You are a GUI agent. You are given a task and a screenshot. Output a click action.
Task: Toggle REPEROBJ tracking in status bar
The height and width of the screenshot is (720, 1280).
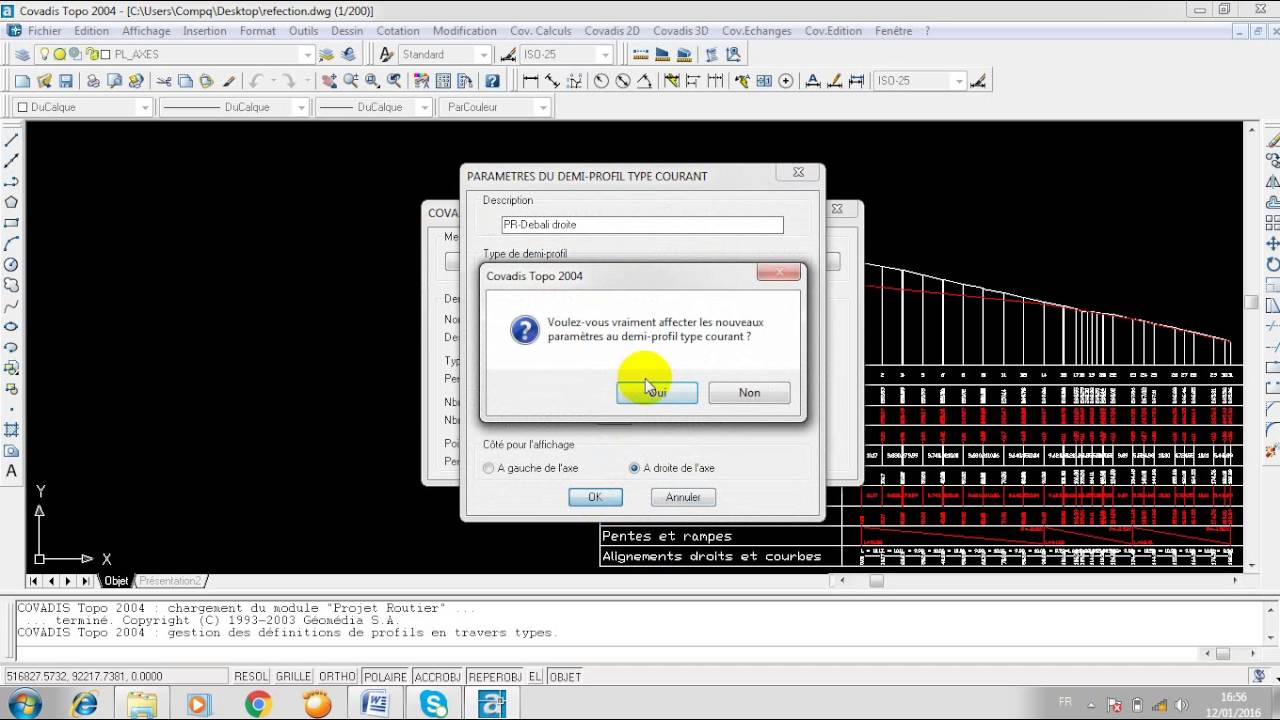496,677
